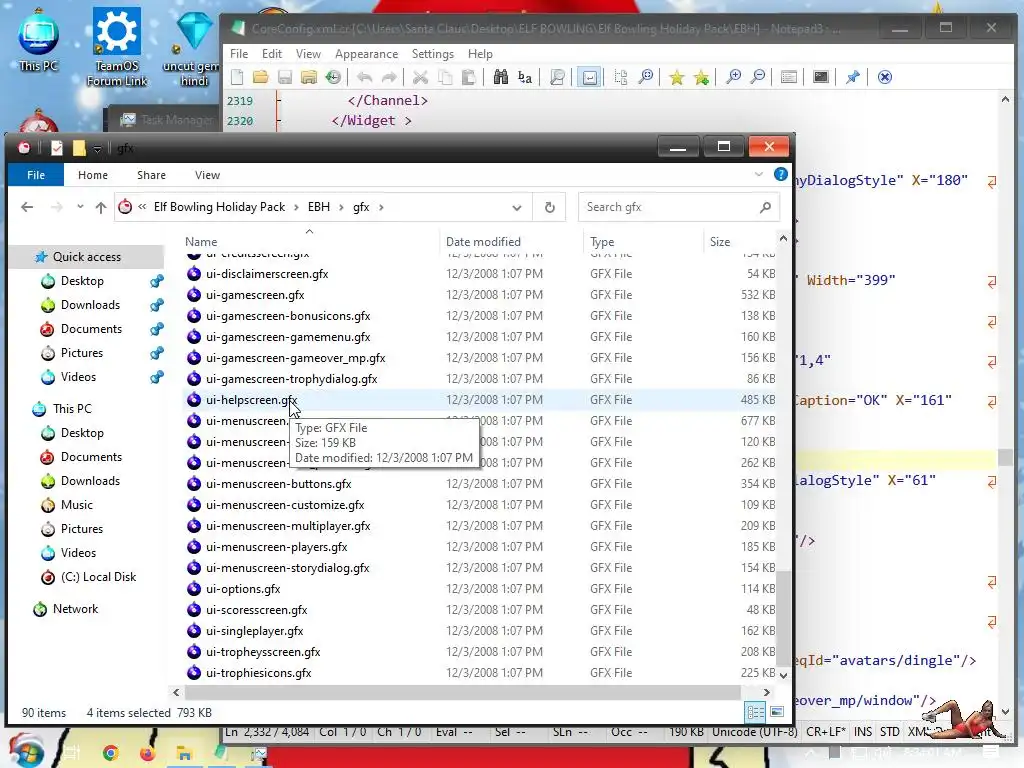Click the Undo arrow in Notepad3 toolbar
1024x768 pixels.
[364, 77]
